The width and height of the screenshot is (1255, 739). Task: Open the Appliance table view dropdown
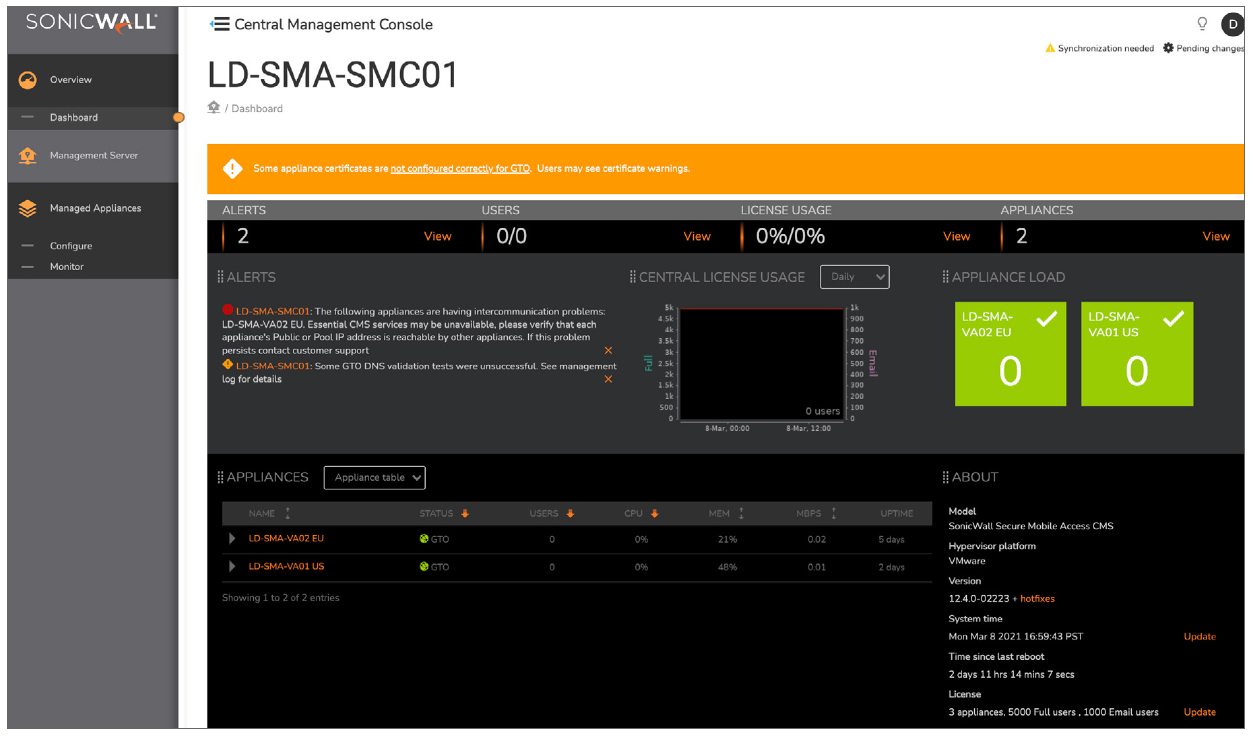[x=375, y=478]
